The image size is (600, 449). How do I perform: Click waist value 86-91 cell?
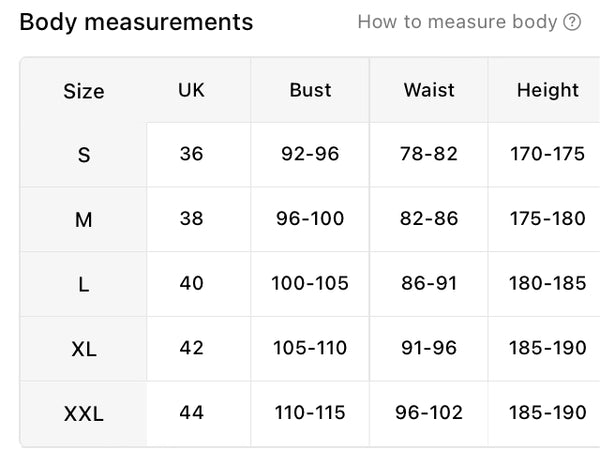click(x=429, y=283)
